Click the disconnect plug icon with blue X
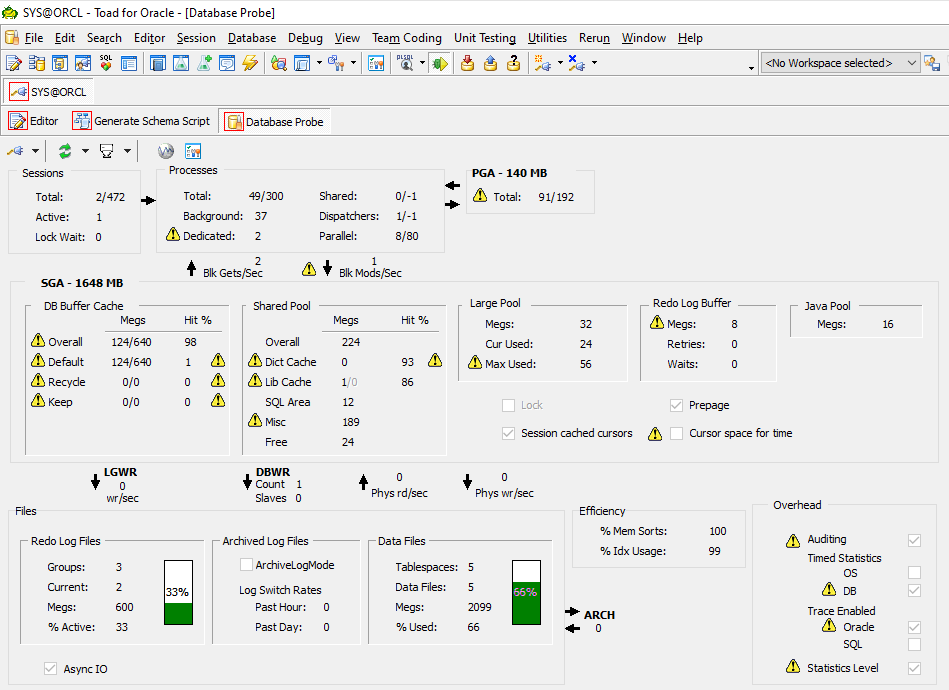 [x=577, y=63]
